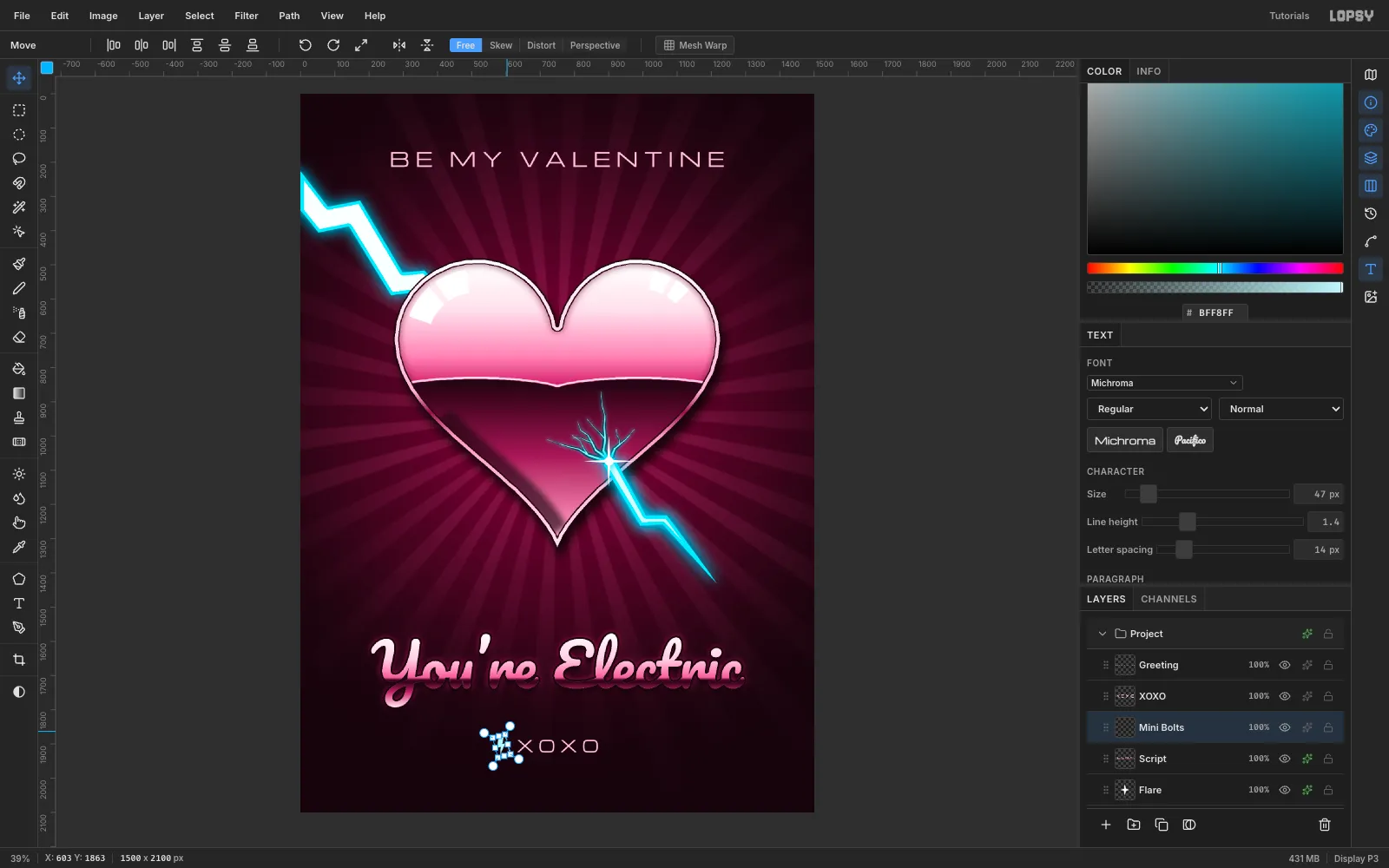Add a new layer with plus icon
This screenshot has width=1389, height=868.
point(1106,825)
